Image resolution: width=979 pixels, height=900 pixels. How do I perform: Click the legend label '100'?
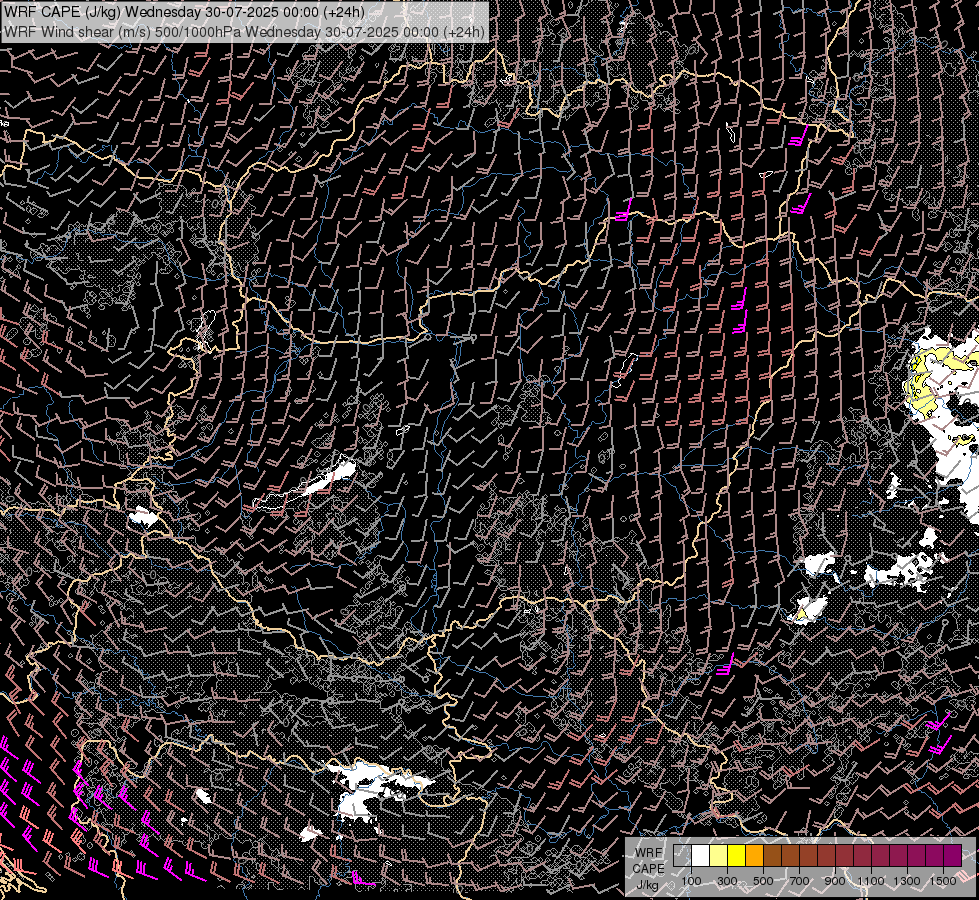point(691,881)
